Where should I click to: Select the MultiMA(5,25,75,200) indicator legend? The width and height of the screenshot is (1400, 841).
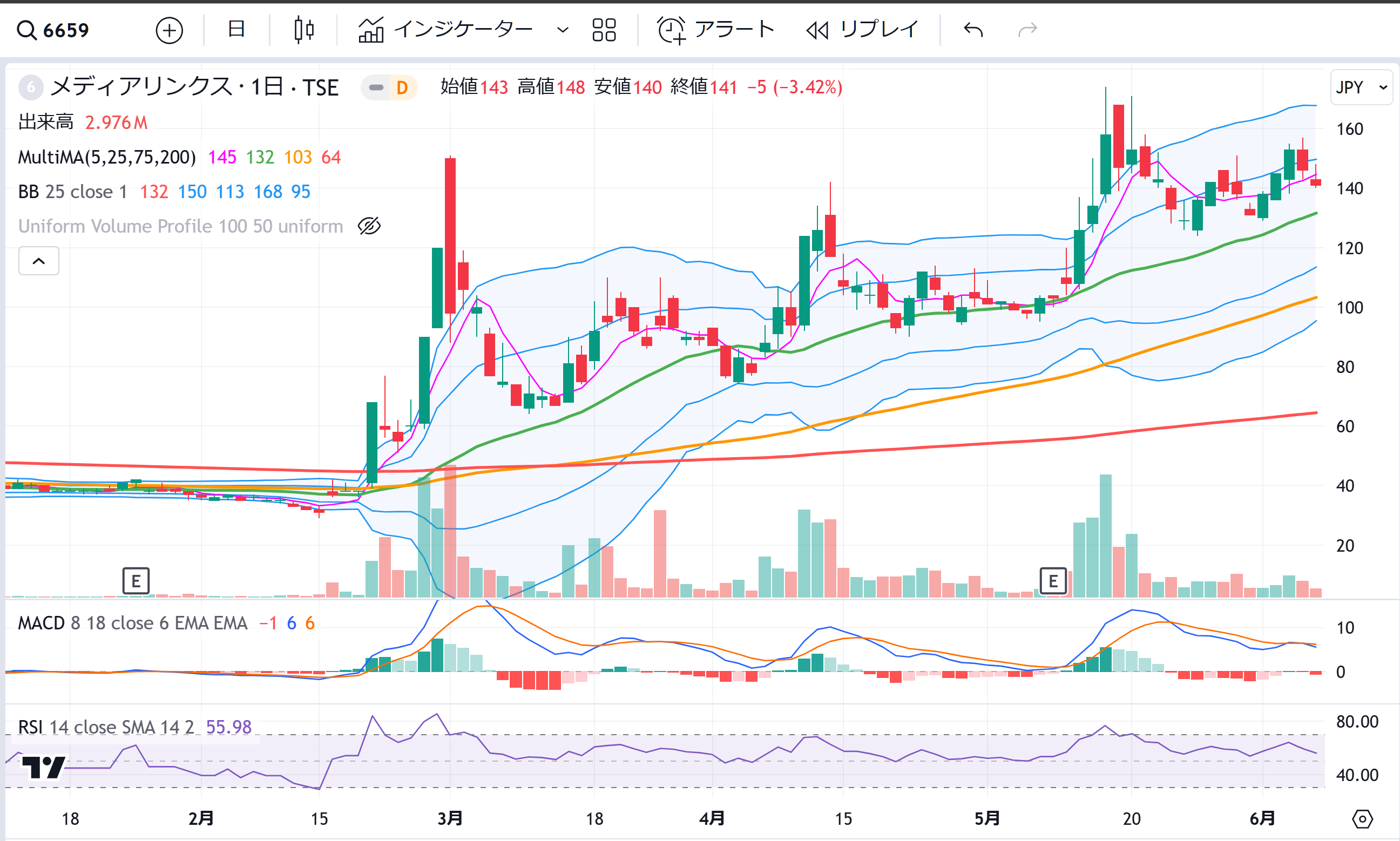click(107, 157)
